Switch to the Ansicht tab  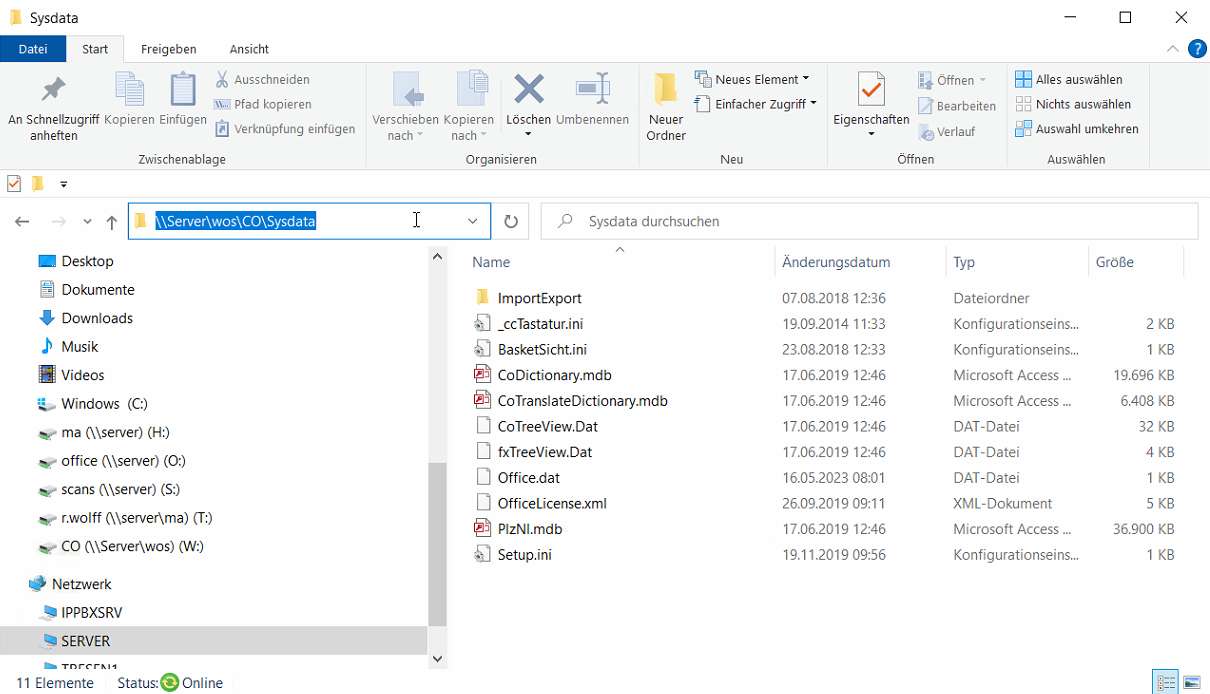pyautogui.click(x=249, y=49)
